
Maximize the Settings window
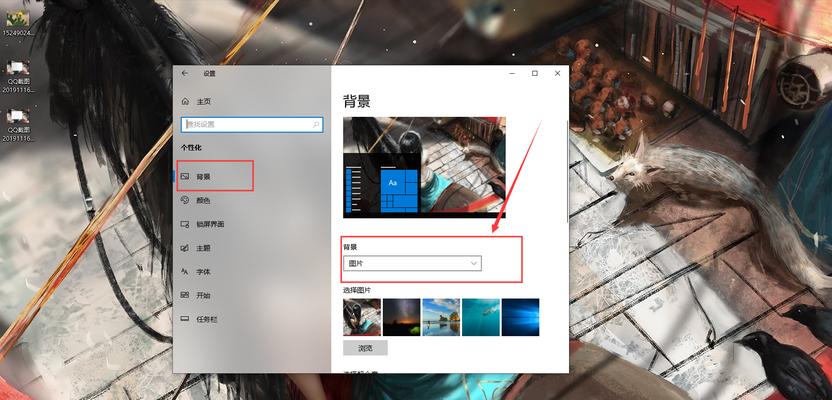[x=535, y=73]
